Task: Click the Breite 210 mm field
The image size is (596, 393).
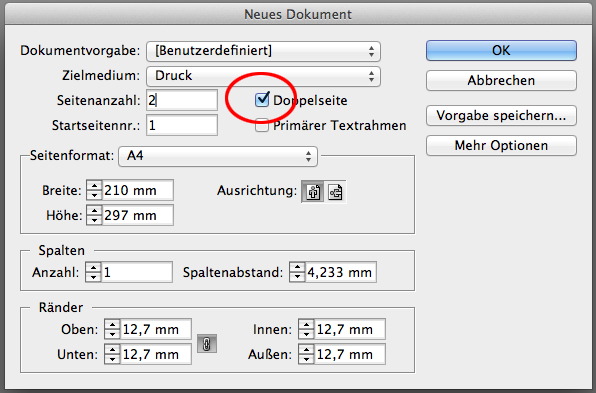Action: pyautogui.click(x=138, y=190)
